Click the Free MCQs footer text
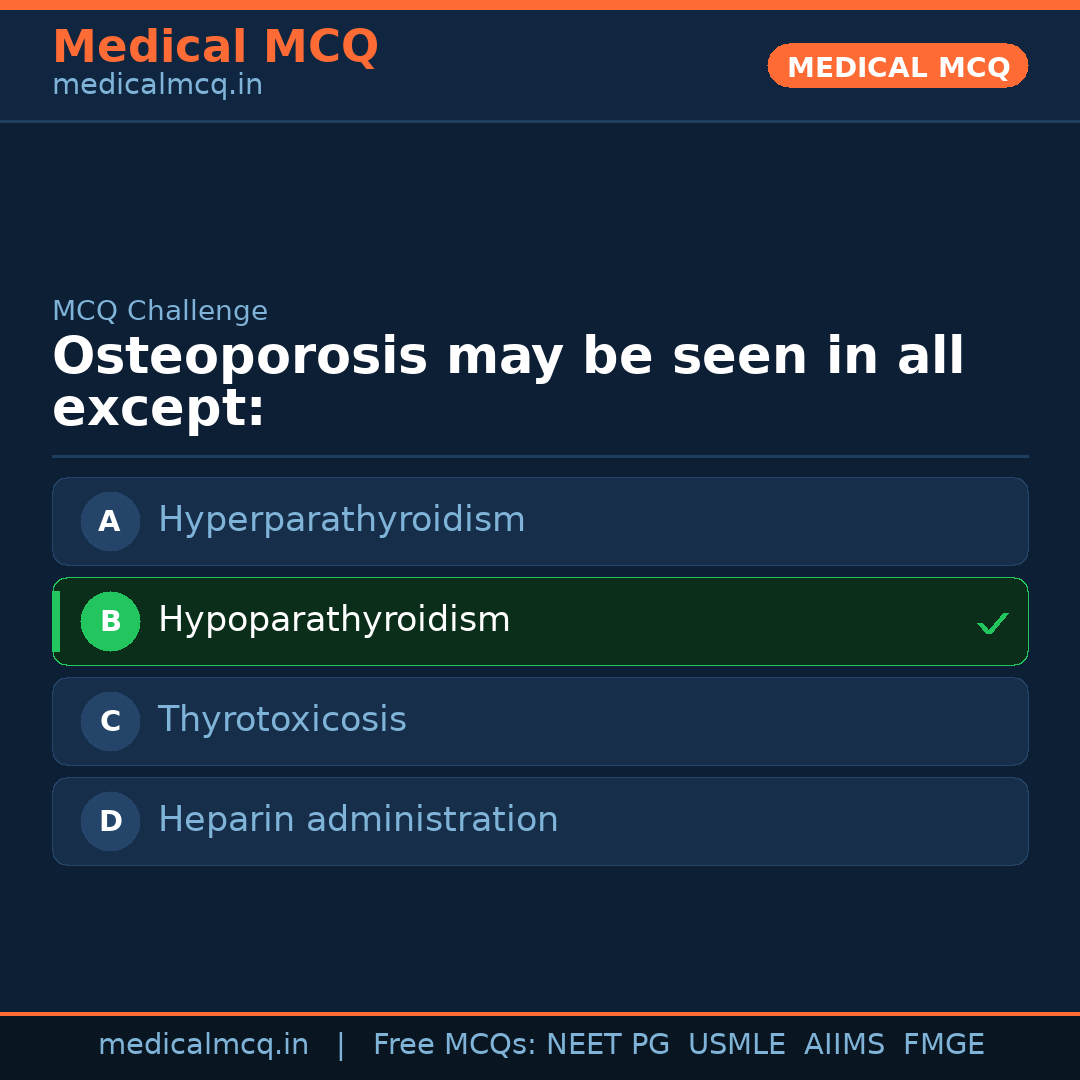 point(455,1045)
